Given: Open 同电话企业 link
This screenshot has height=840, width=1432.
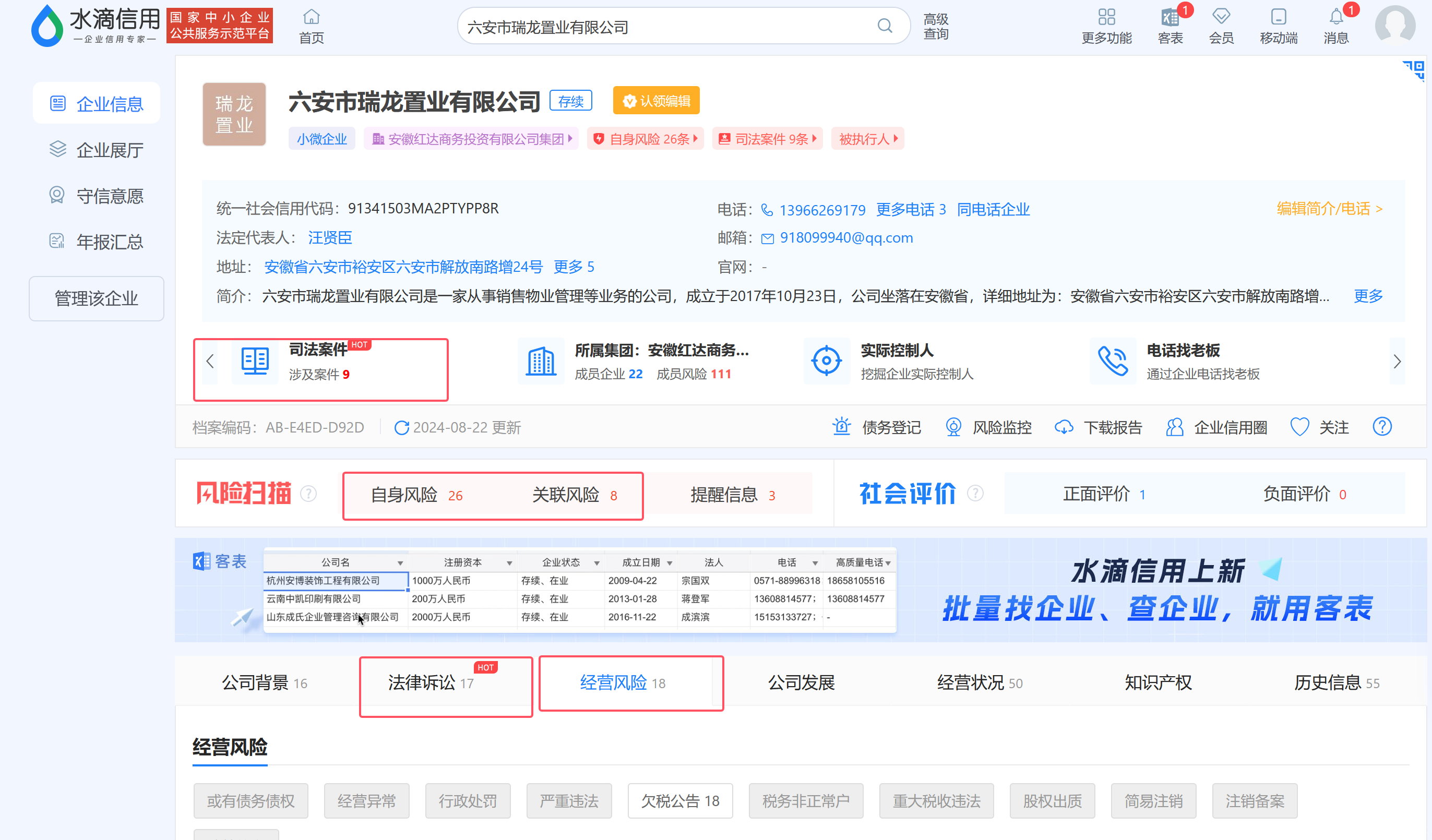Looking at the screenshot, I should tap(993, 210).
